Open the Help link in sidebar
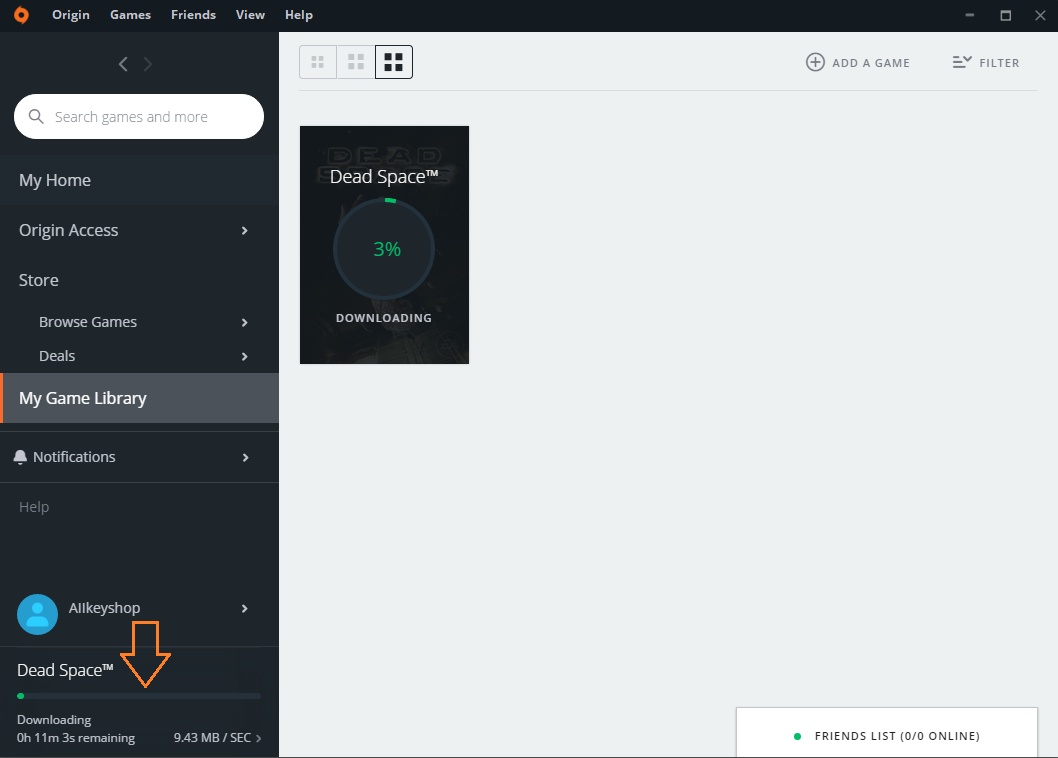Viewport: 1058px width, 758px height. [x=34, y=507]
